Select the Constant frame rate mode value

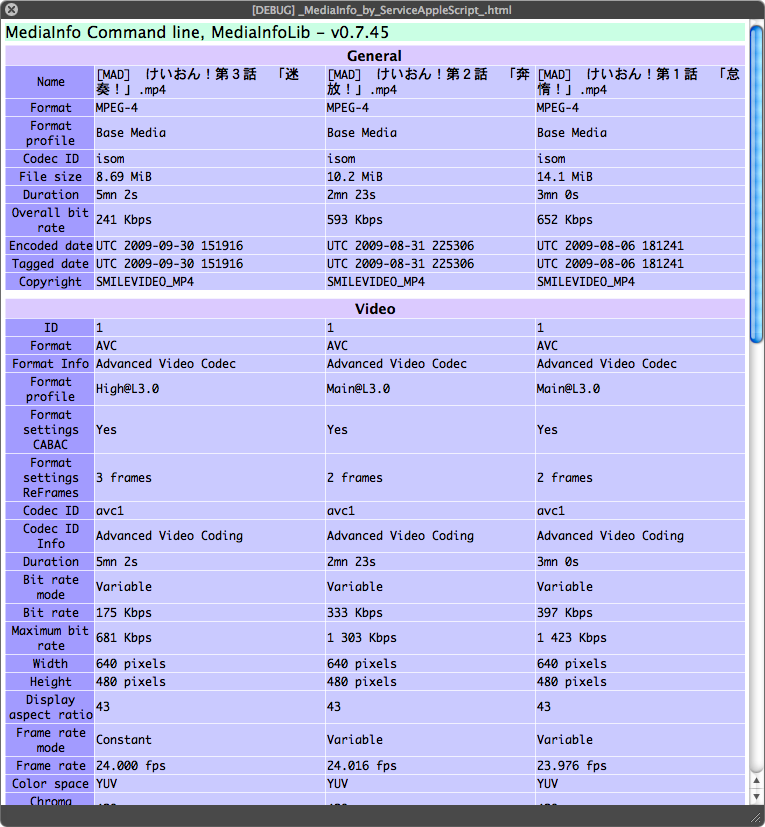(123, 740)
